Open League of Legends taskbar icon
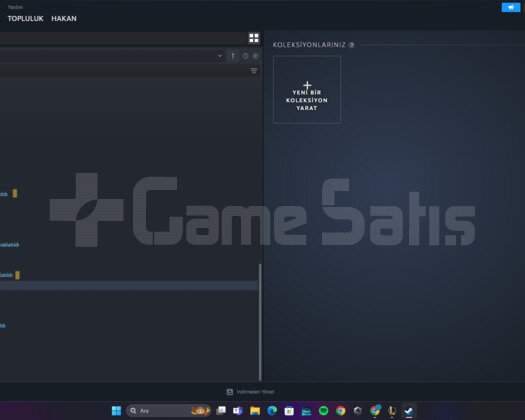The width and height of the screenshot is (525, 420). tap(392, 411)
